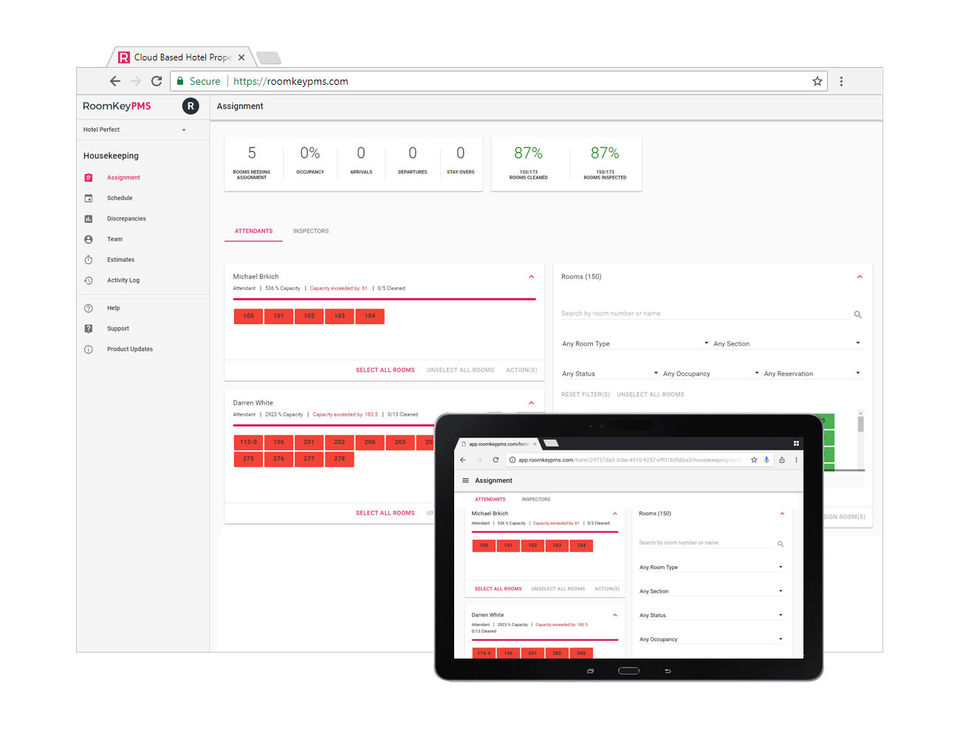Open the desktop browser's three-dot menu
Viewport: 960px width, 730px height.
pyautogui.click(x=841, y=81)
